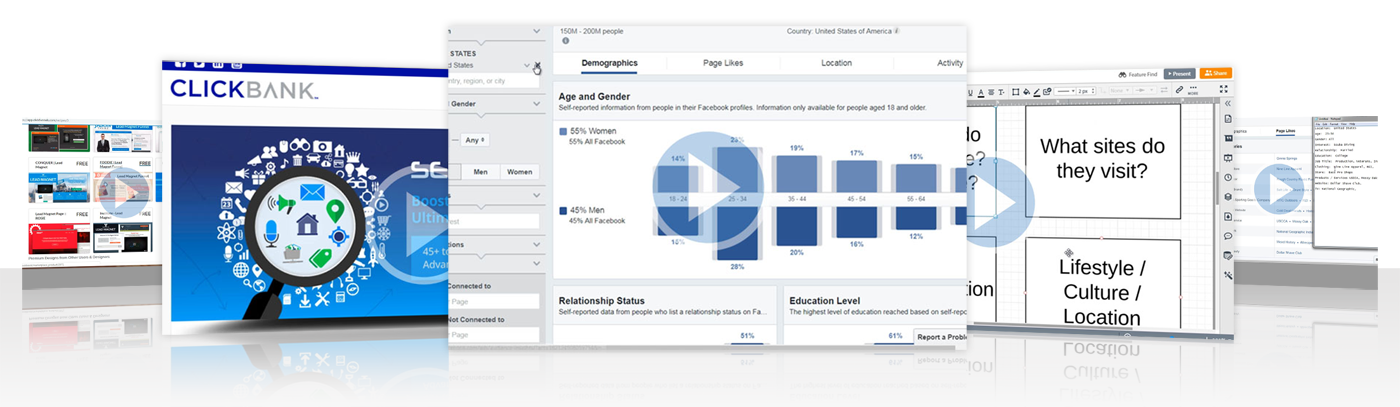
Task: Click the info icon below 150M - 200M people
Action: (x=565, y=41)
